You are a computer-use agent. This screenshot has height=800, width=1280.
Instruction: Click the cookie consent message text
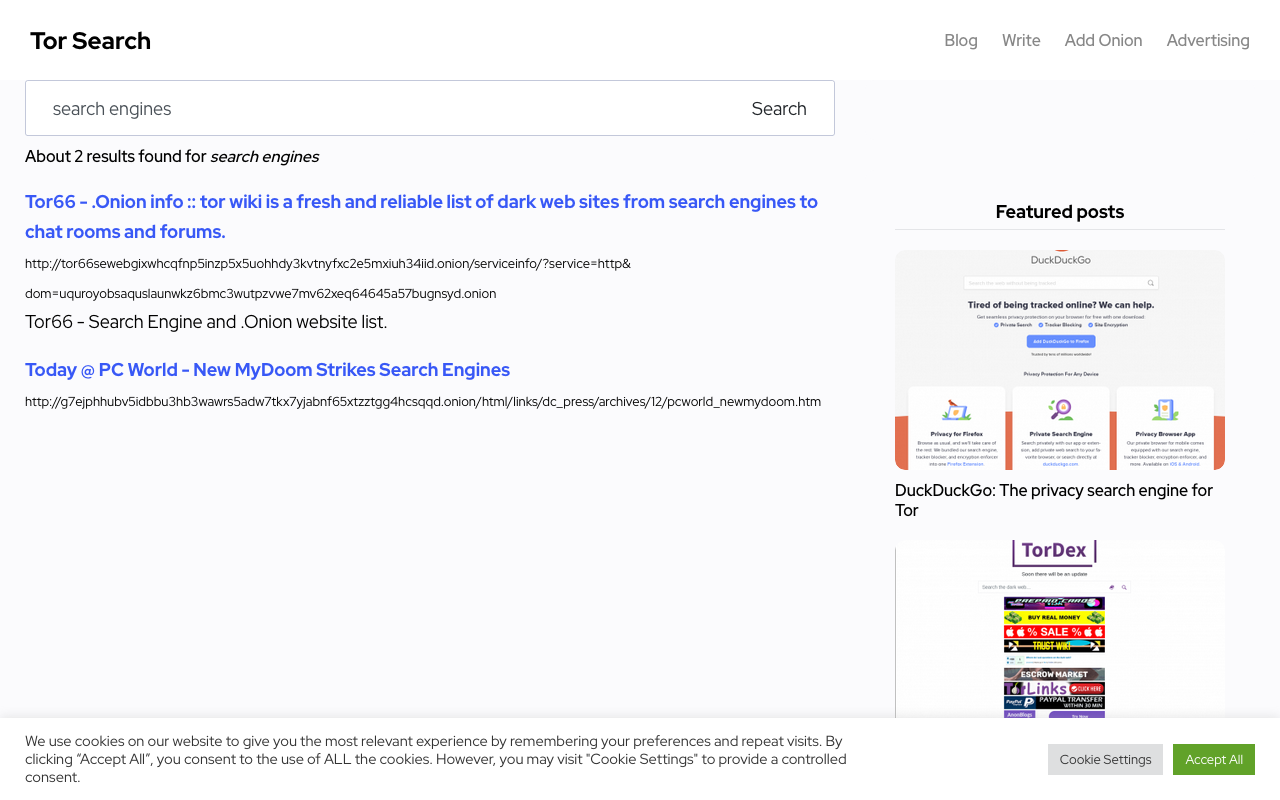pos(435,759)
